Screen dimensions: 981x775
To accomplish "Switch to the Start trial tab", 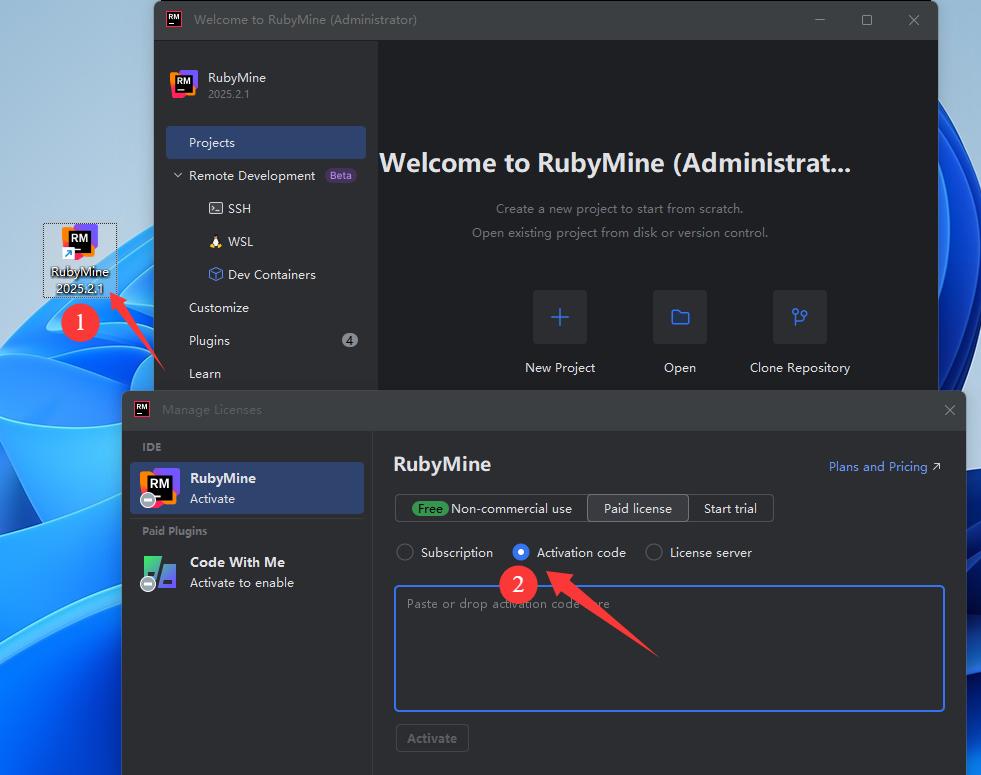I will tap(730, 508).
